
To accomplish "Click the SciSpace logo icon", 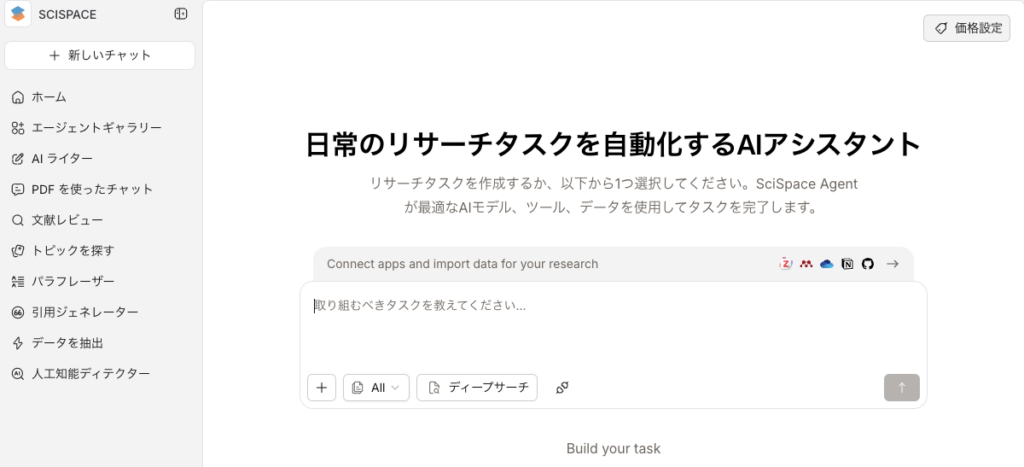I will (x=18, y=14).
